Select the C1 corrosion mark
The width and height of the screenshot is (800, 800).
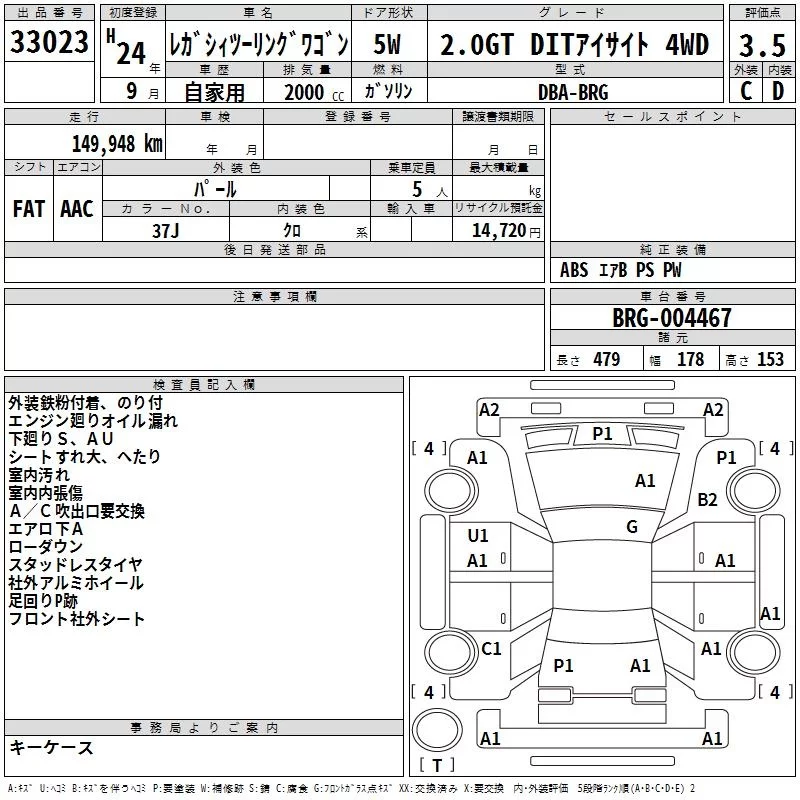491,649
